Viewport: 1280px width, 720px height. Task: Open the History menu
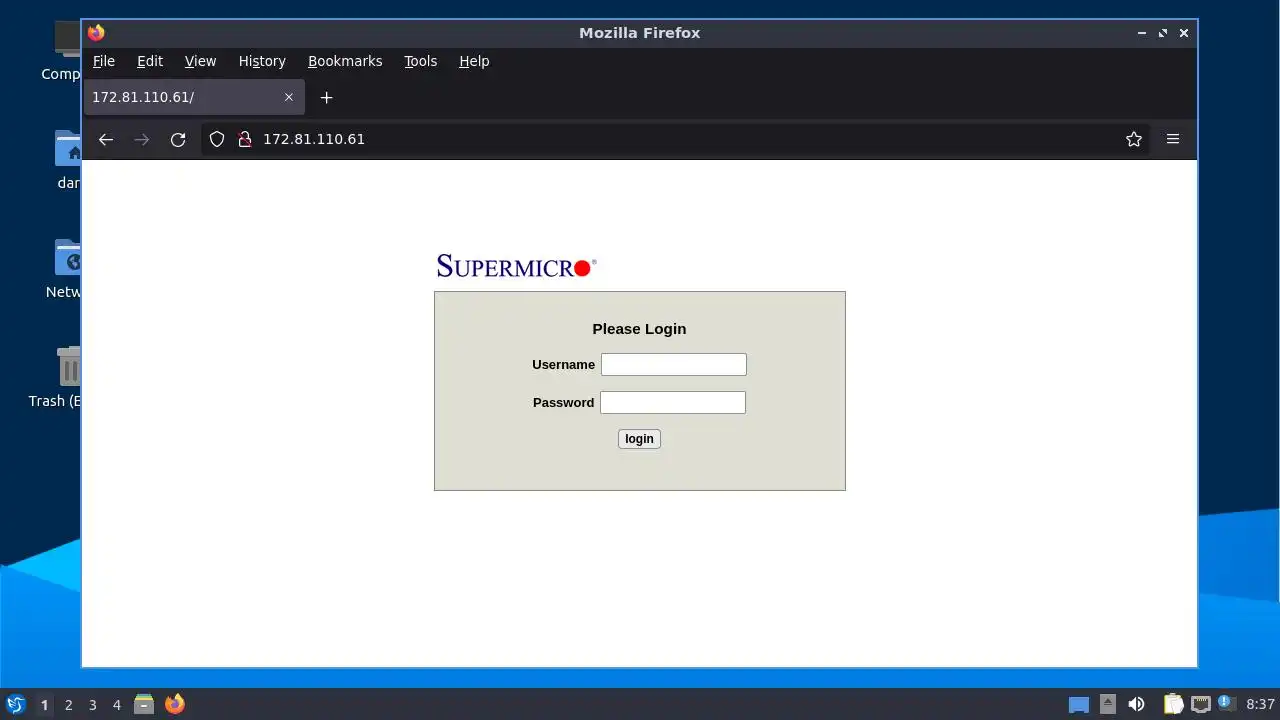(262, 61)
